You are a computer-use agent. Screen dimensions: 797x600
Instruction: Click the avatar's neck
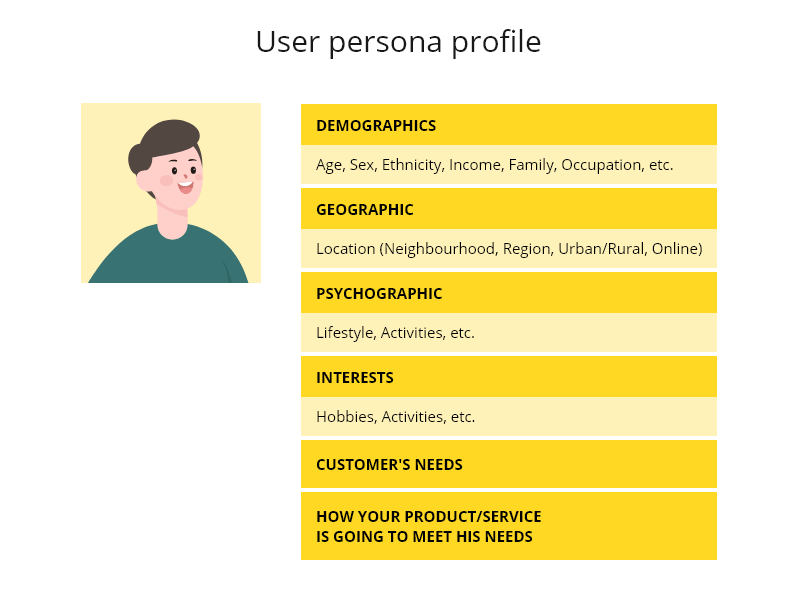[172, 222]
